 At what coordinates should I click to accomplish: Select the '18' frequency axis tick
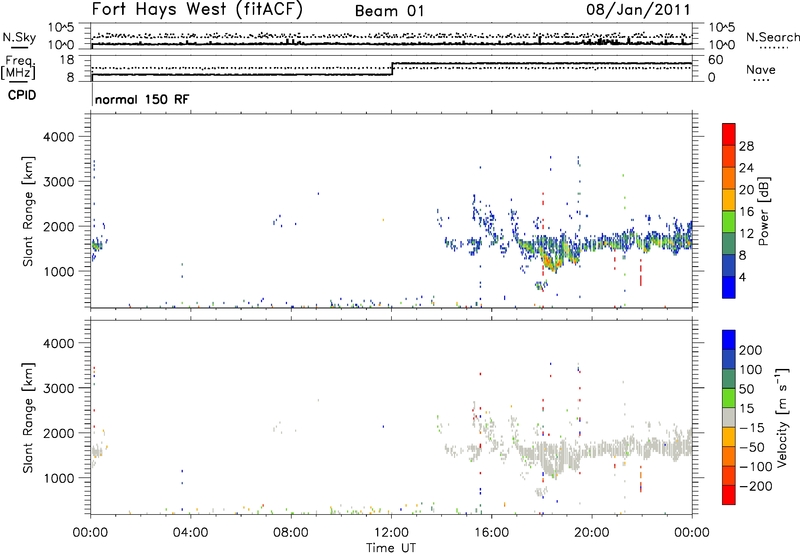click(67, 60)
